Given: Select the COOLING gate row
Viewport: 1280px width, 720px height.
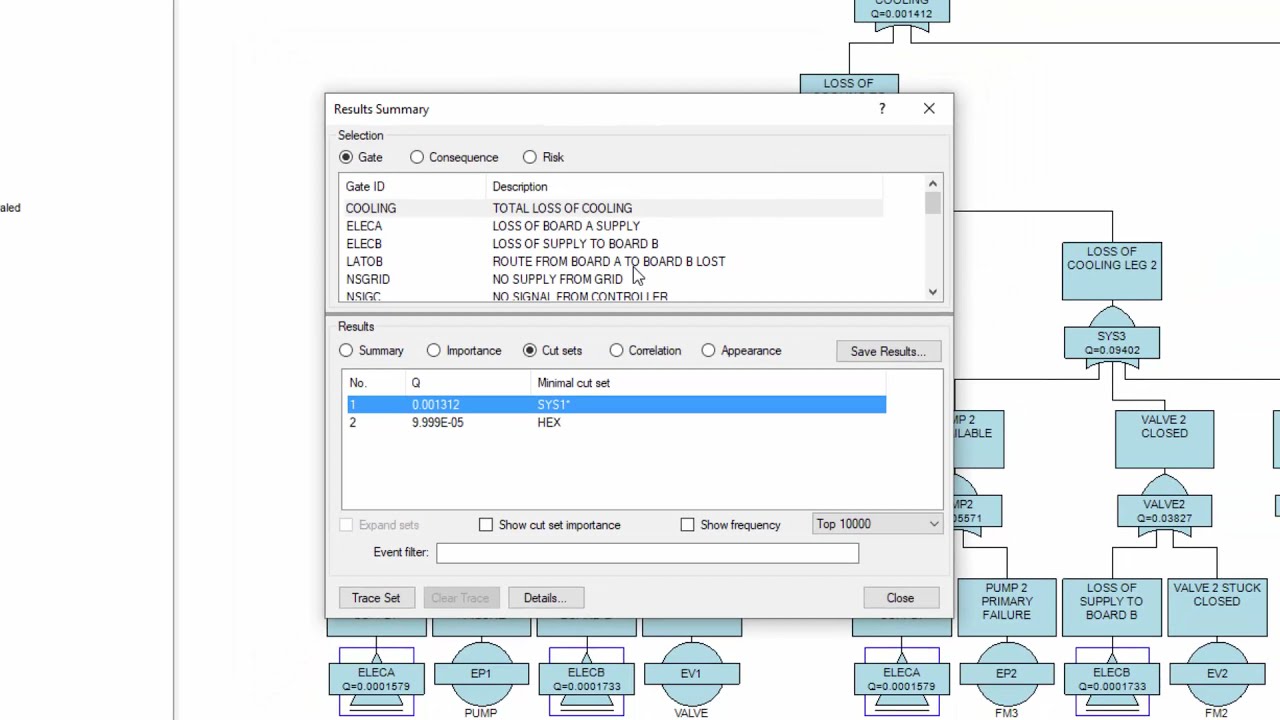Looking at the screenshot, I should [610, 208].
